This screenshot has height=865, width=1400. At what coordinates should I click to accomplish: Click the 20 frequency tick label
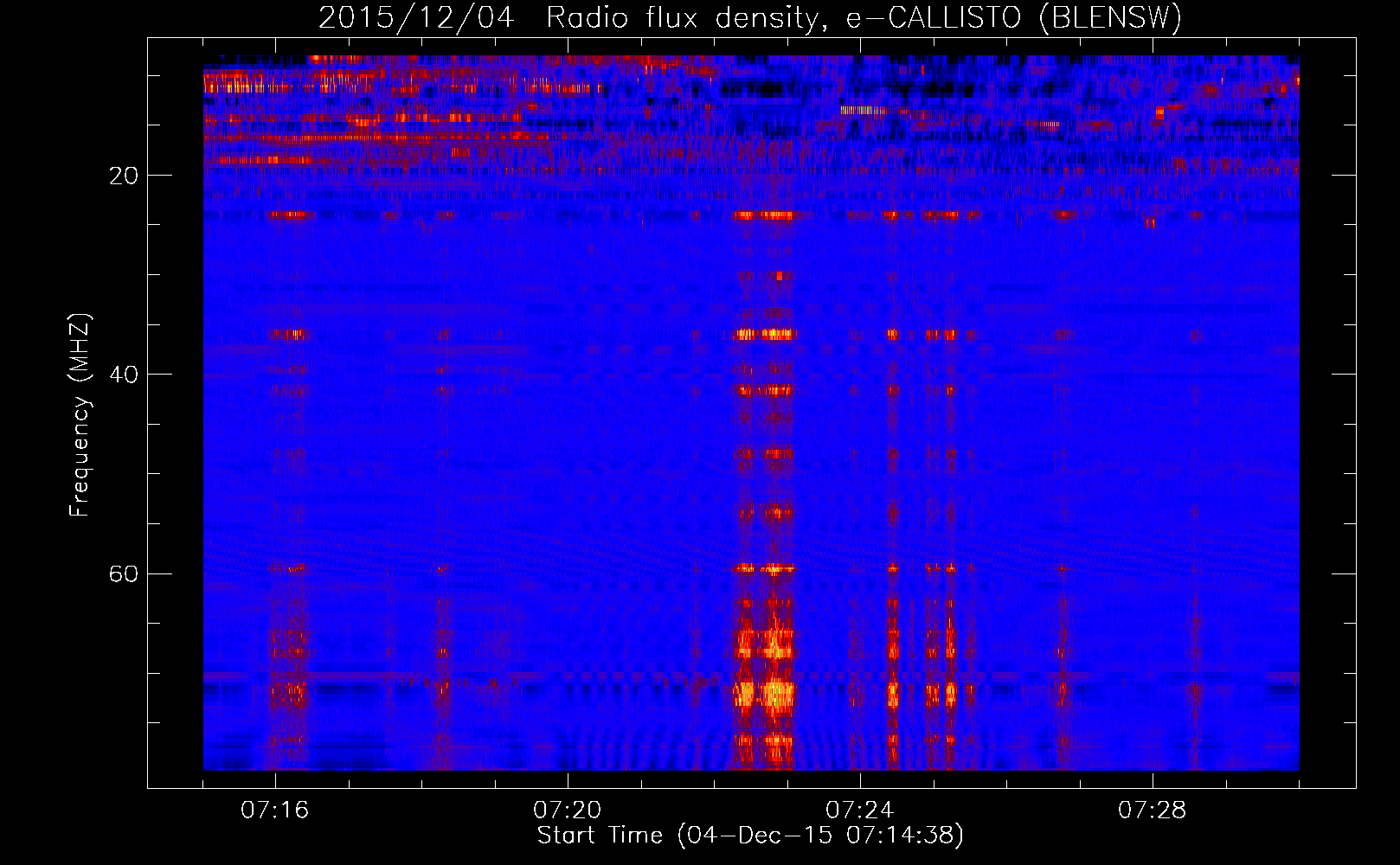(124, 176)
